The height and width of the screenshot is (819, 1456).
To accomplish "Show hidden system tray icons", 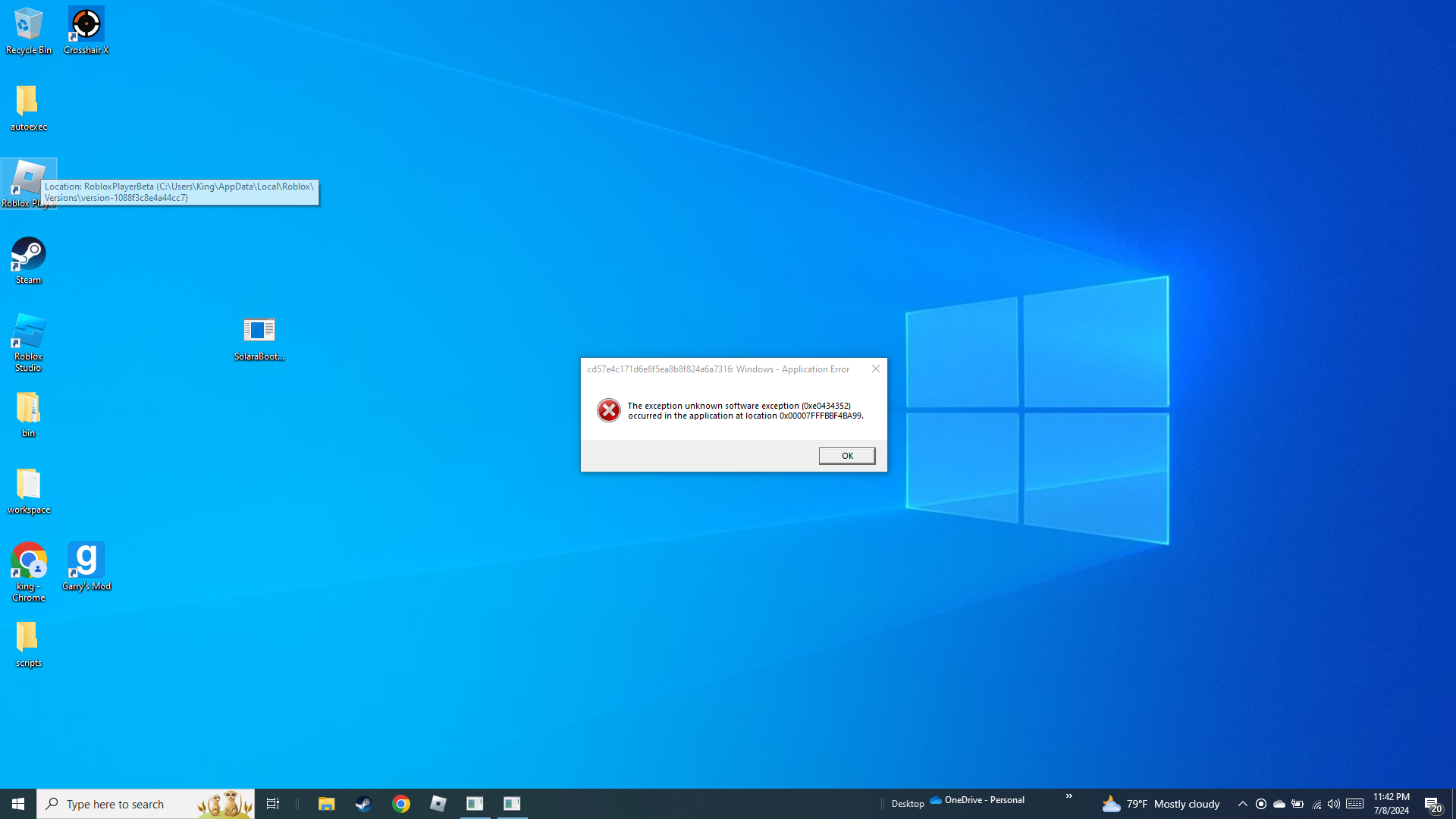I will [x=1242, y=804].
